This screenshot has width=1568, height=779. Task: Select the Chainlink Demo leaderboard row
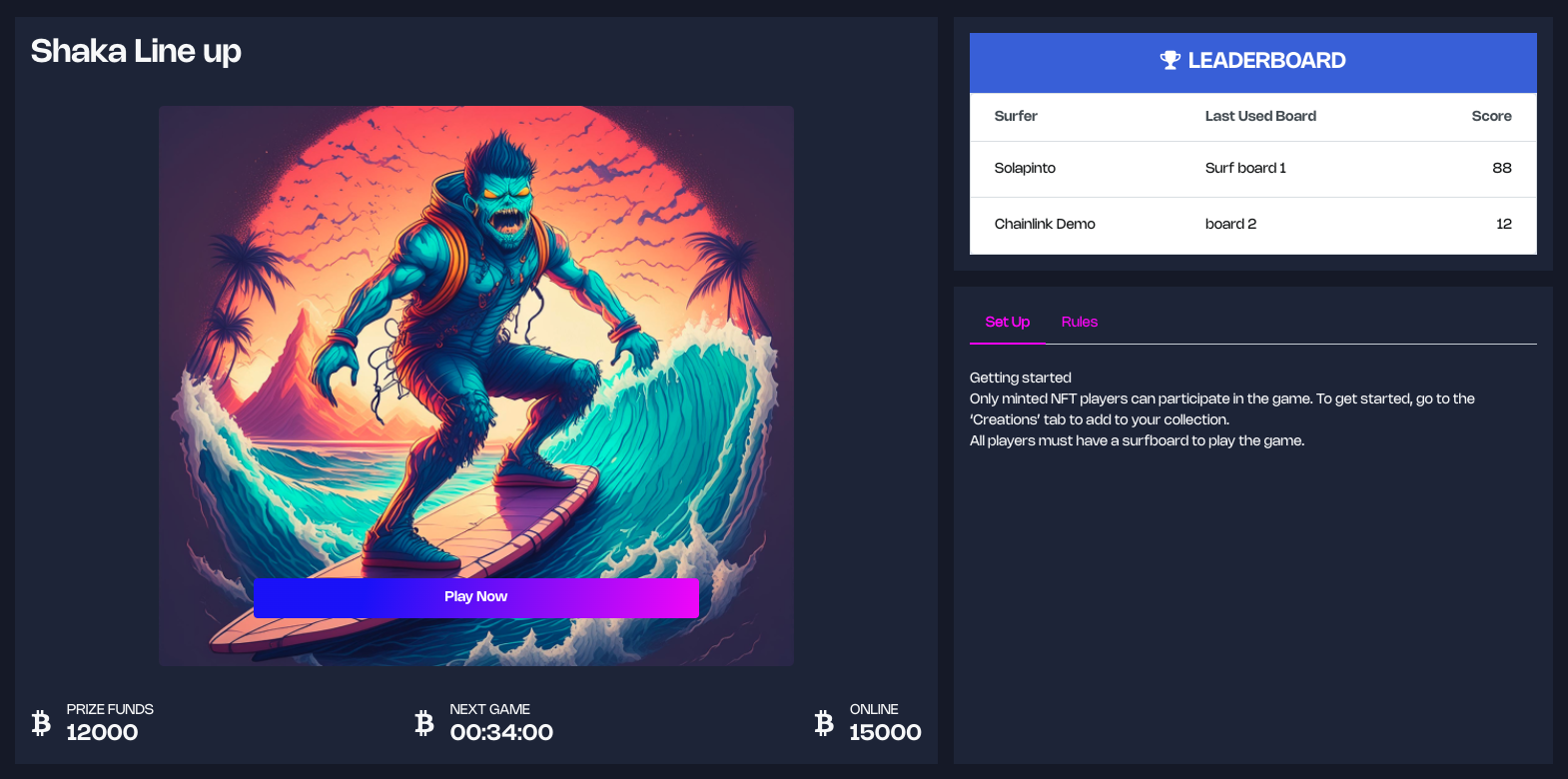tap(1253, 225)
